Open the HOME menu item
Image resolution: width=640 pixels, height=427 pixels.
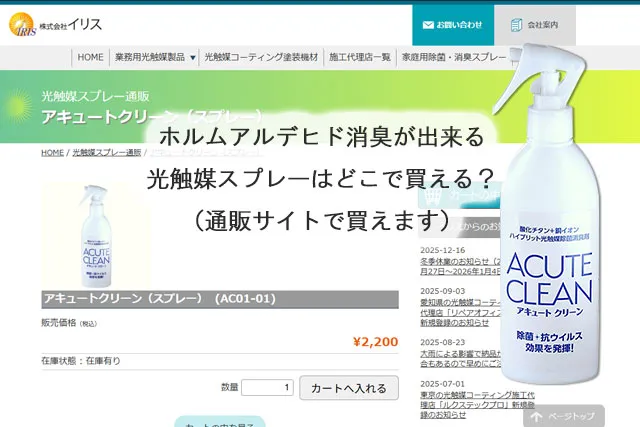tap(90, 58)
